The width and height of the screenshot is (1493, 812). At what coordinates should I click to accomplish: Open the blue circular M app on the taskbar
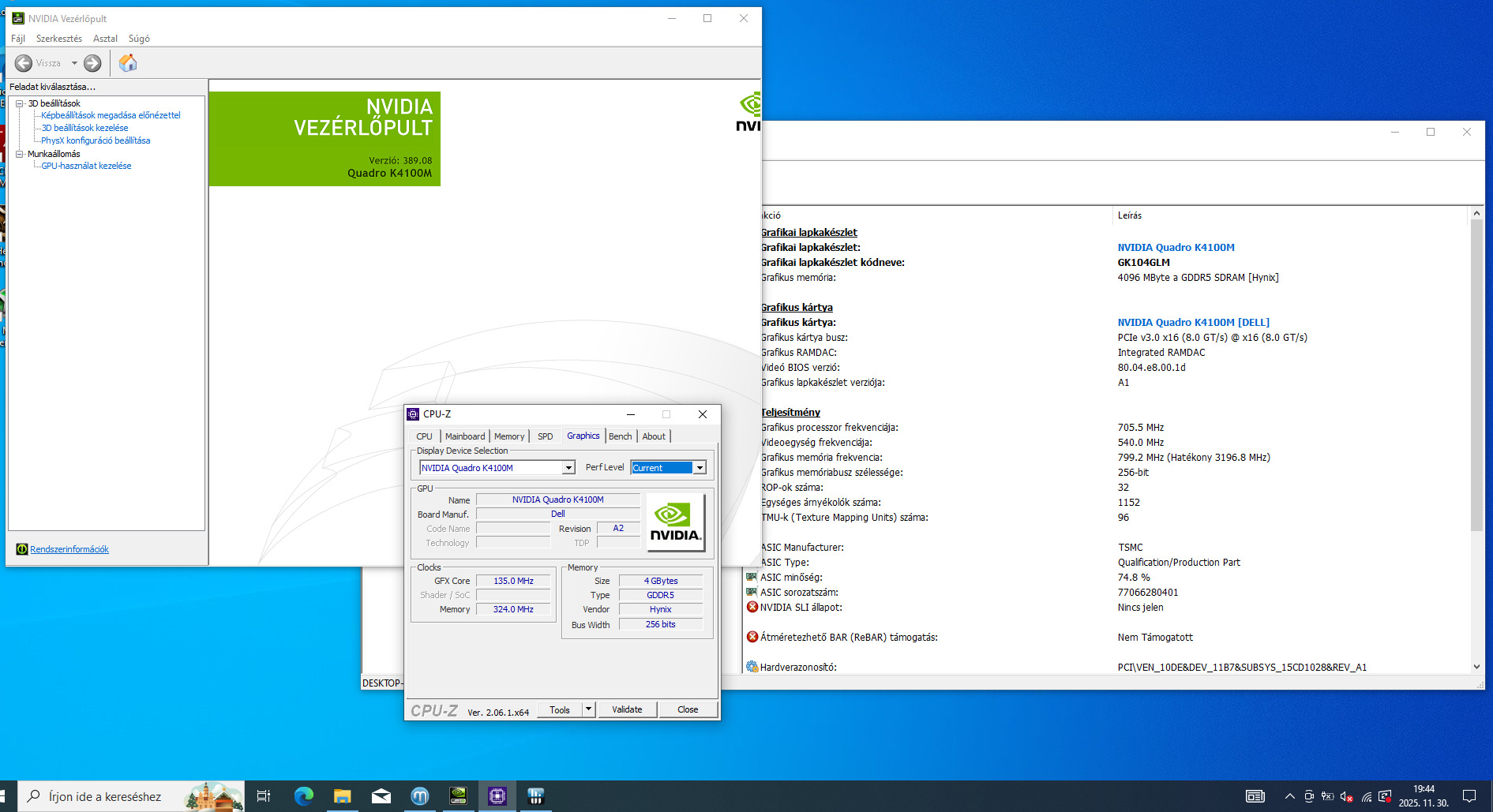[x=419, y=796]
